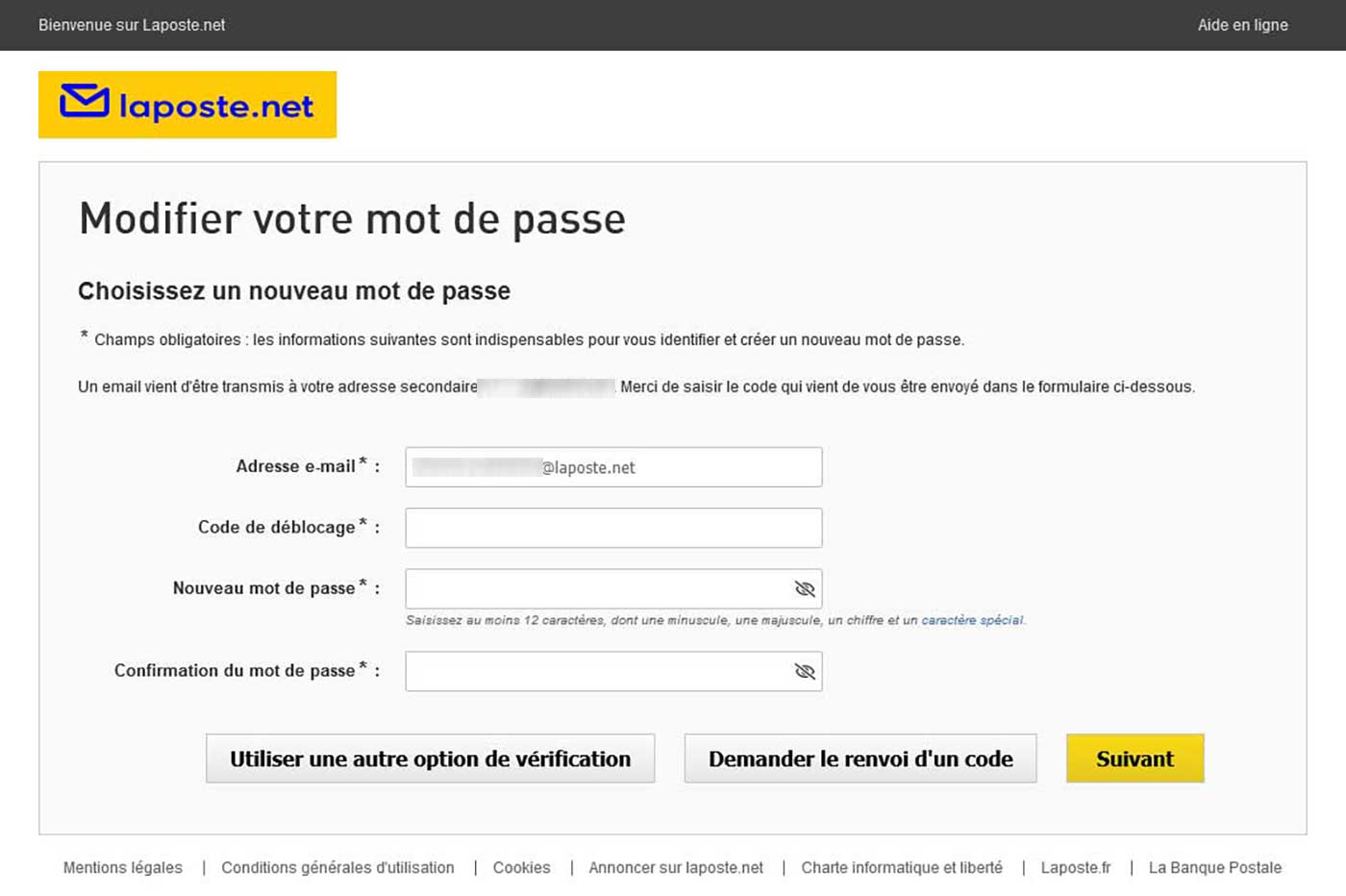
Task: Show the new password characters
Action: coord(805,588)
